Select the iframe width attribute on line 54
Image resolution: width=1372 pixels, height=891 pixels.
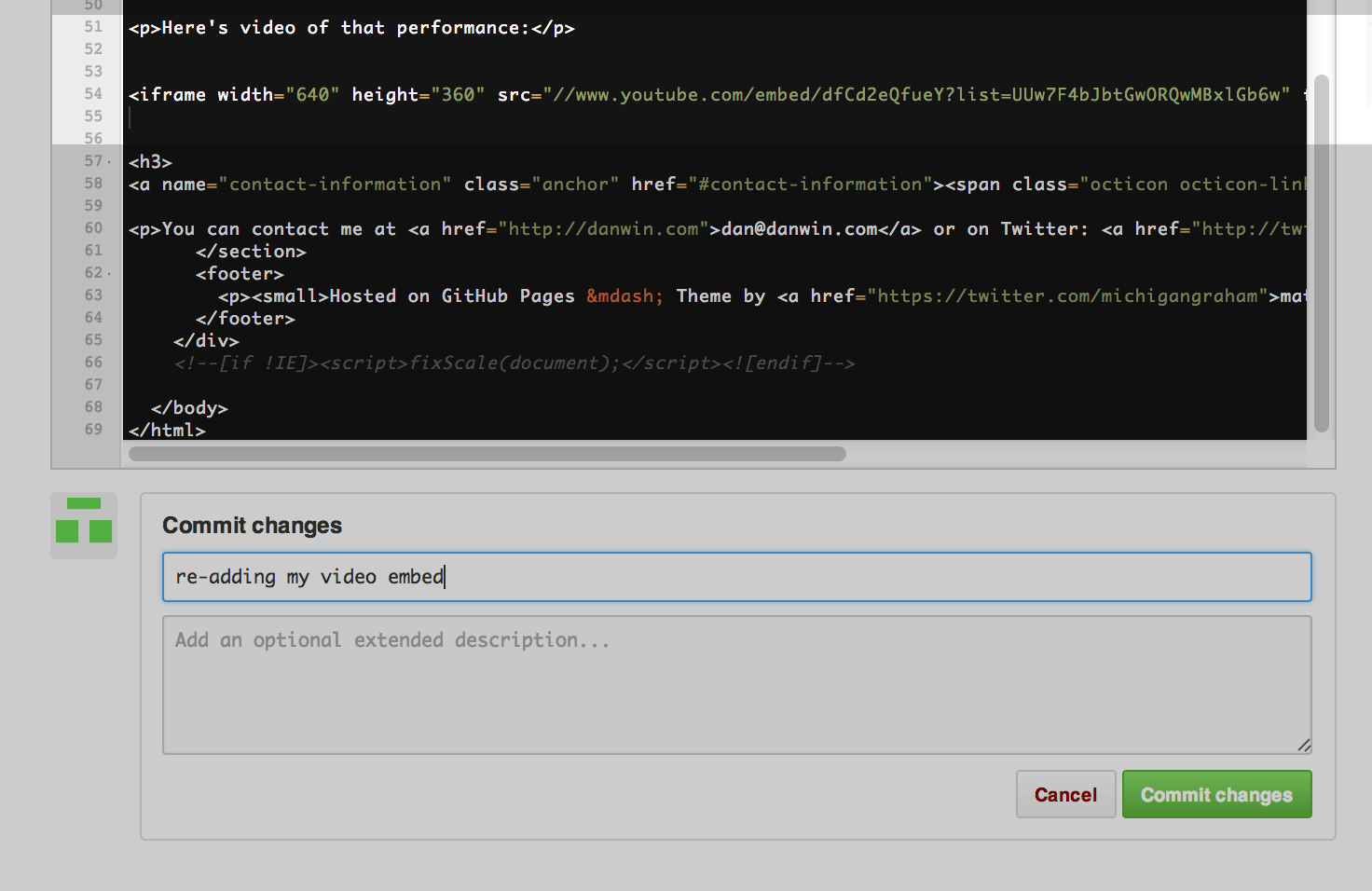point(246,93)
